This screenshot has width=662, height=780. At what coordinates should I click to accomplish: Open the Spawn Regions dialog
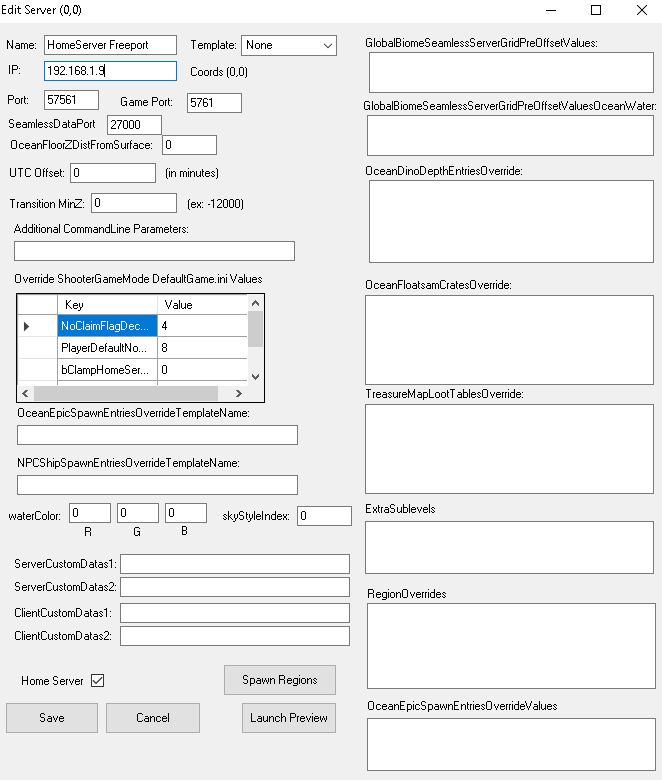pos(280,680)
